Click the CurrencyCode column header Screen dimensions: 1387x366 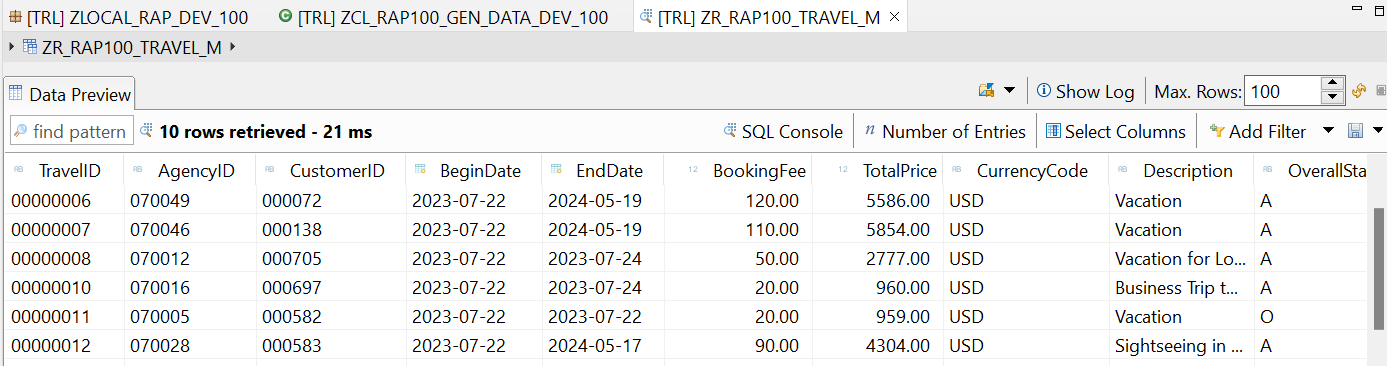click(x=1026, y=171)
